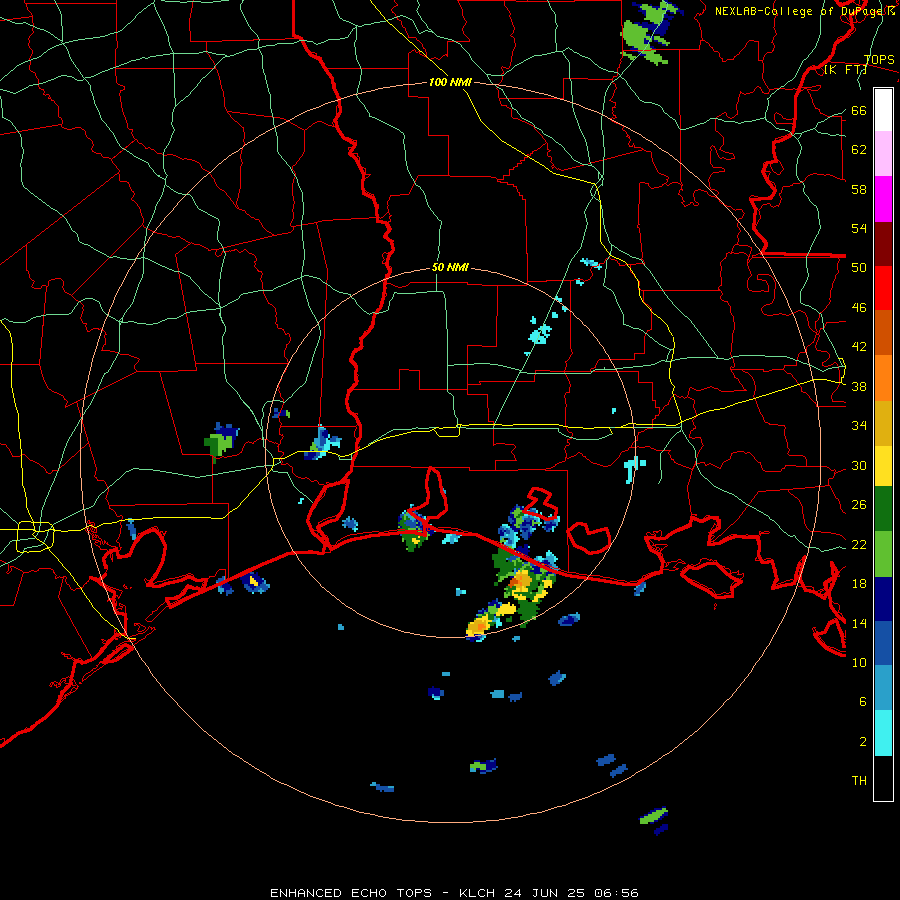
Task: Click the legend value 38
Action: (x=859, y=387)
